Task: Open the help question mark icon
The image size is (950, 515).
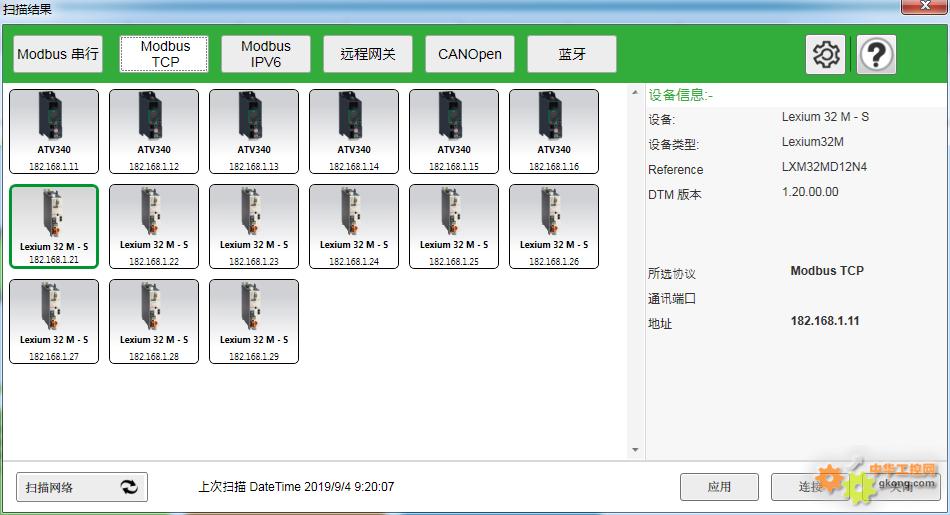Action: click(x=876, y=55)
